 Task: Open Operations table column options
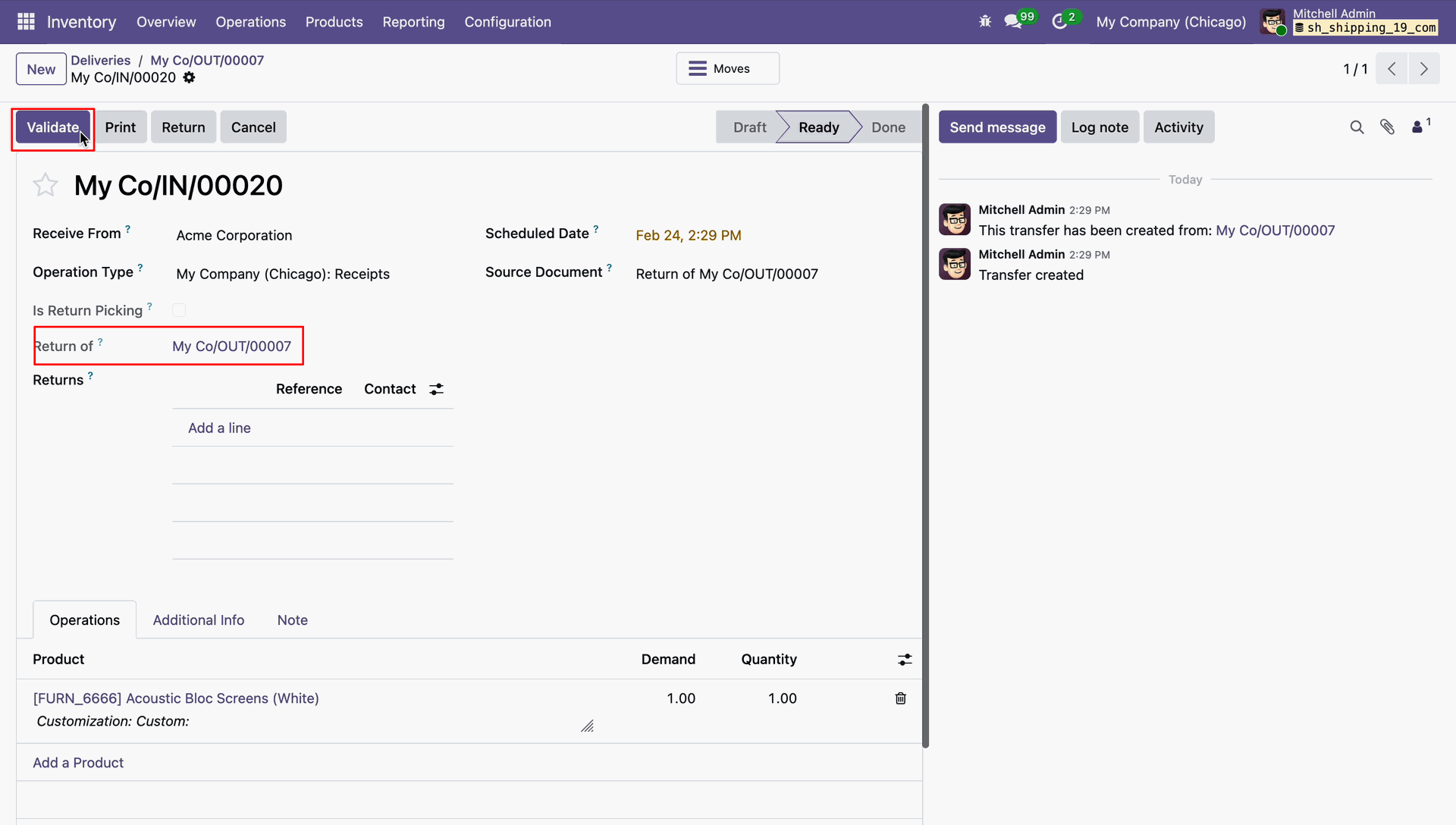(x=905, y=660)
